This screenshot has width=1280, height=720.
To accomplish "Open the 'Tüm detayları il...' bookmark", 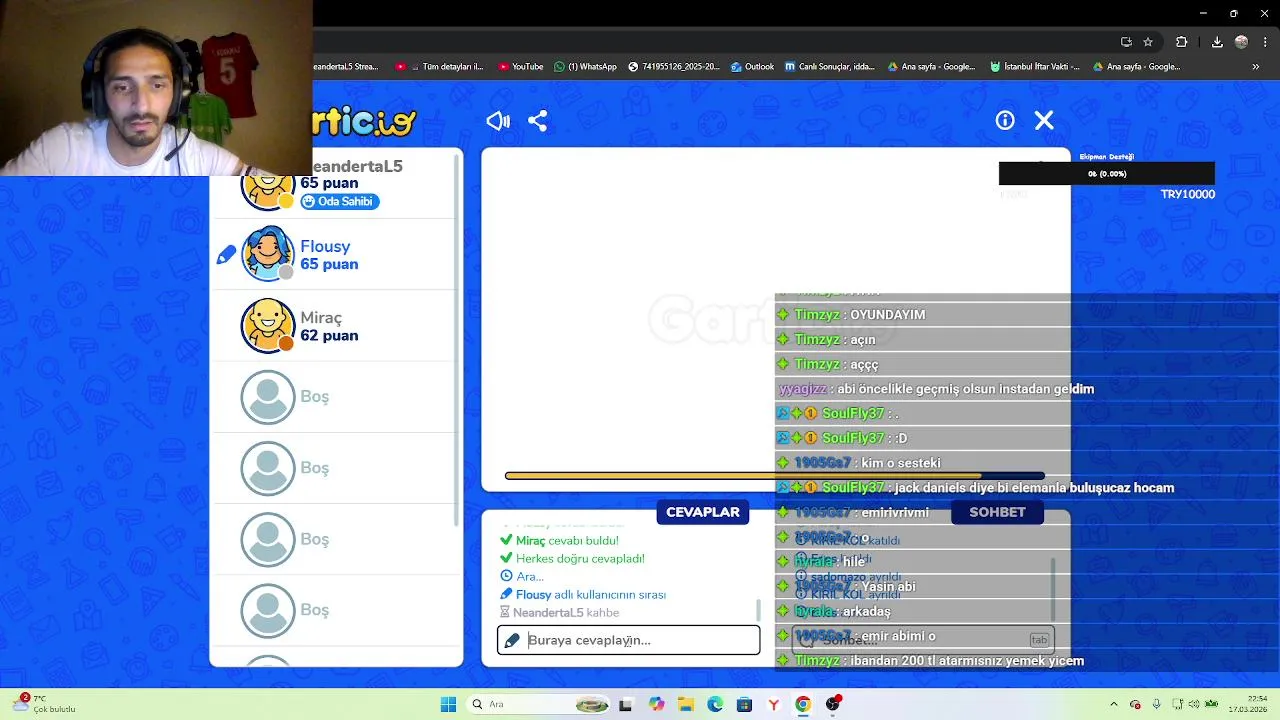I will tap(439, 67).
